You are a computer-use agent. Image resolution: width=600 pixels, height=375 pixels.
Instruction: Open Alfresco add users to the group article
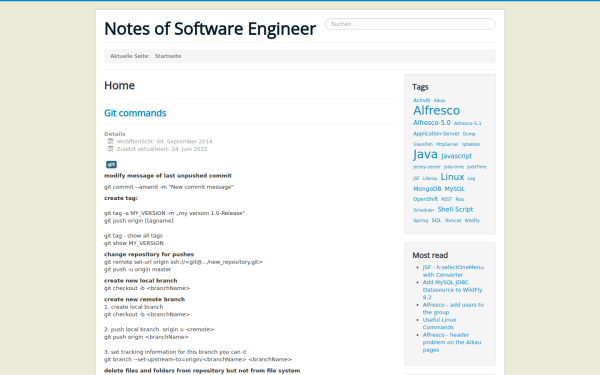[453, 308]
